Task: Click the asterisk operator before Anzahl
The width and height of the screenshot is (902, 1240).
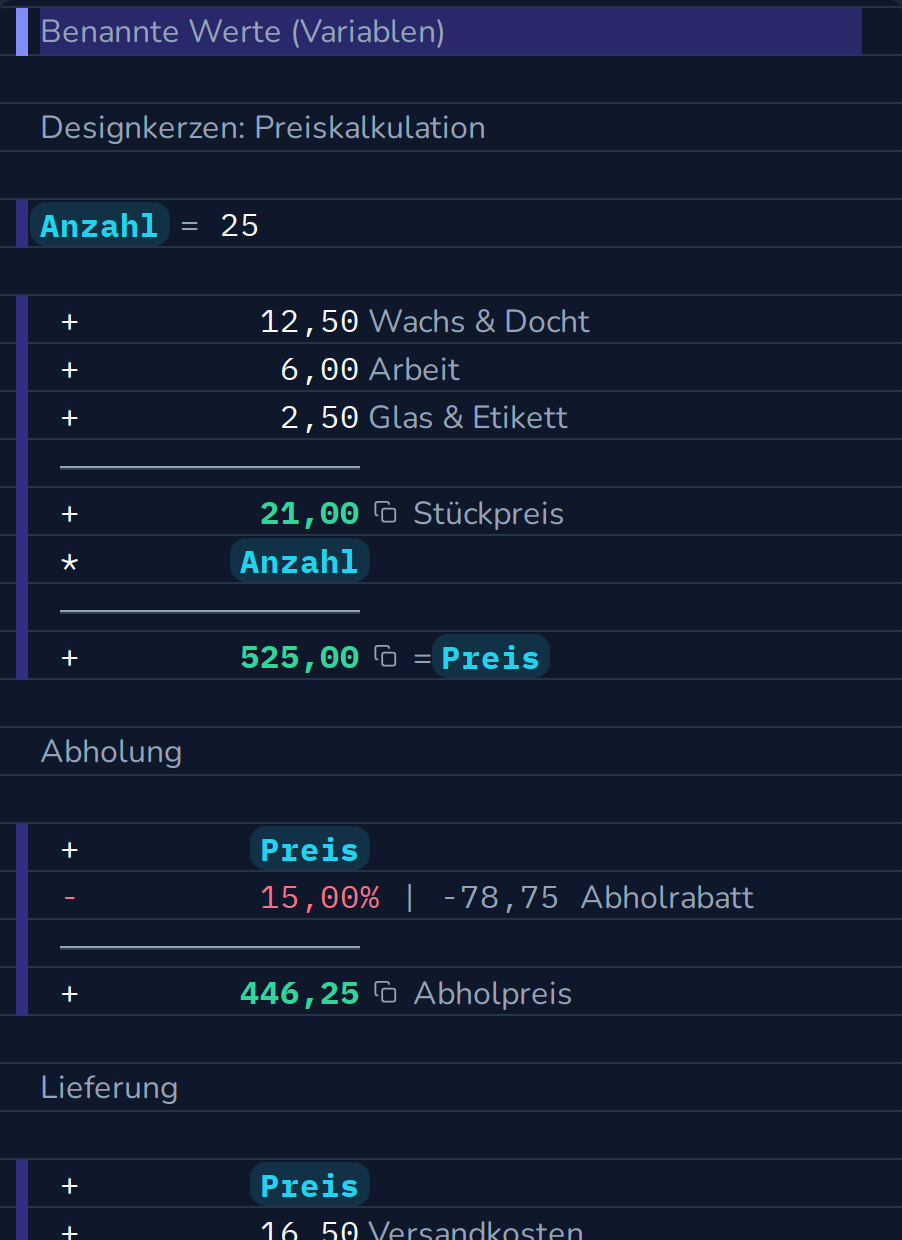Action: coord(69,562)
